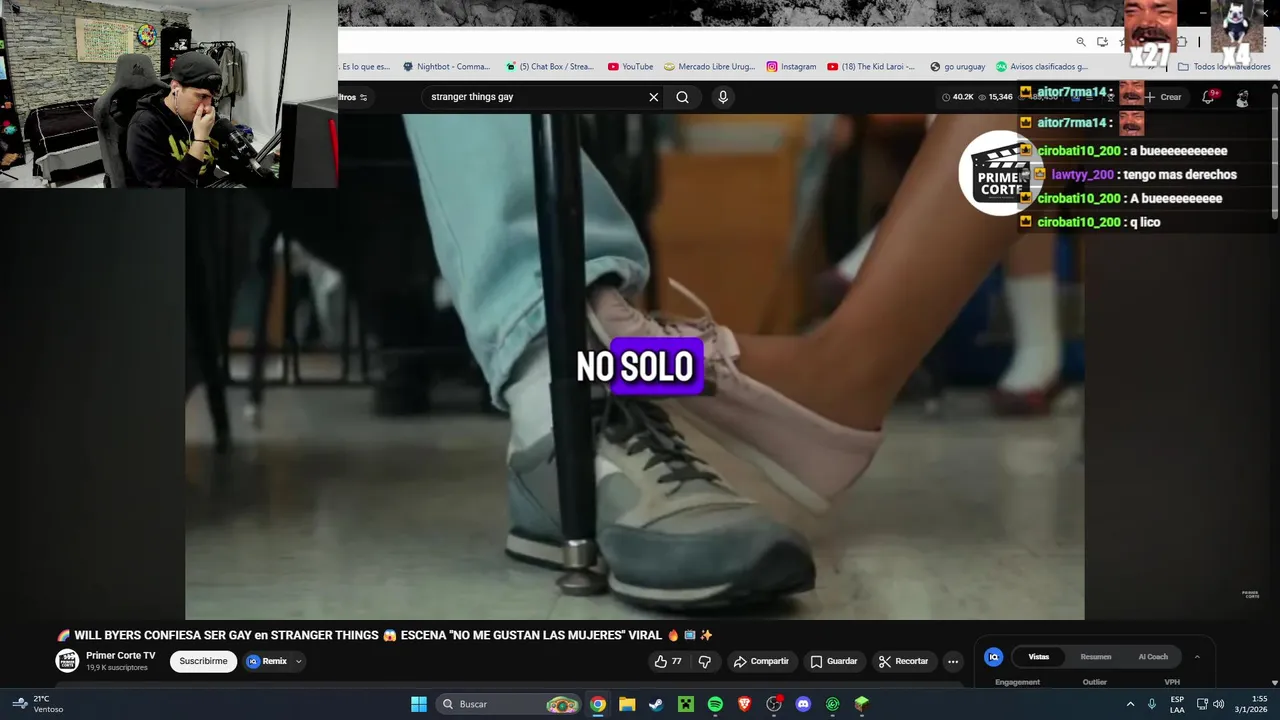Open the Crear upload menu
The height and width of the screenshot is (720, 1280).
(x=1163, y=97)
